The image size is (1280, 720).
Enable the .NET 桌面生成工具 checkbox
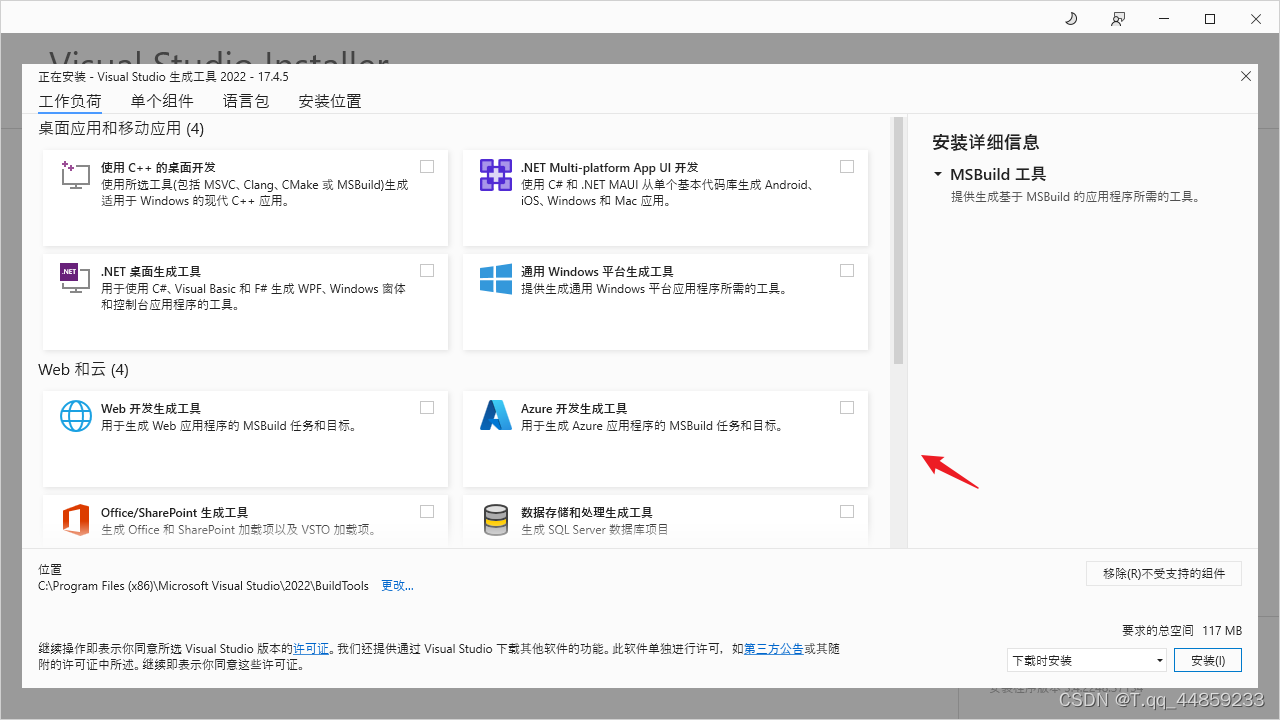click(427, 271)
